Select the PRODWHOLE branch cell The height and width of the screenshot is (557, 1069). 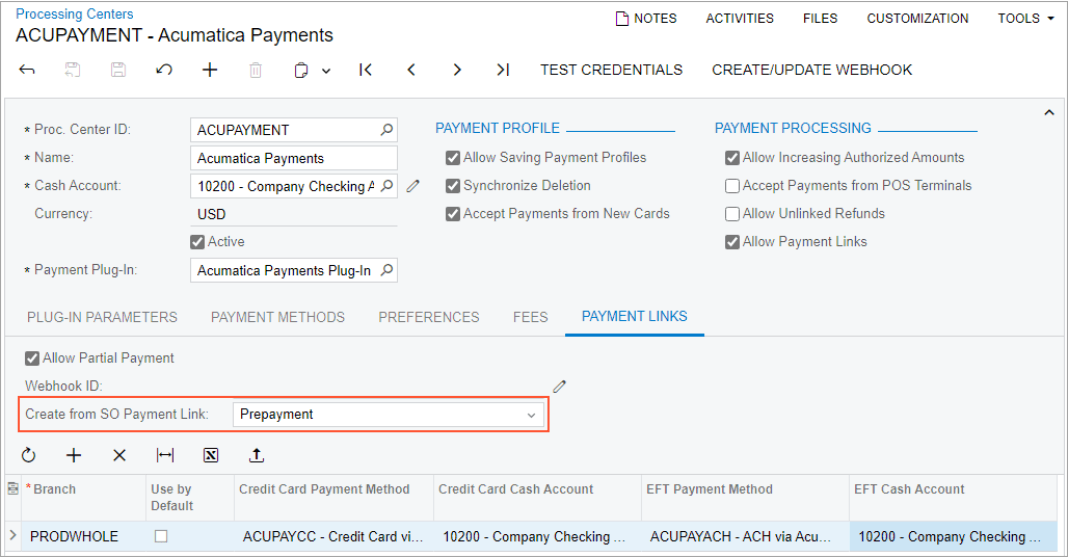tap(84, 537)
